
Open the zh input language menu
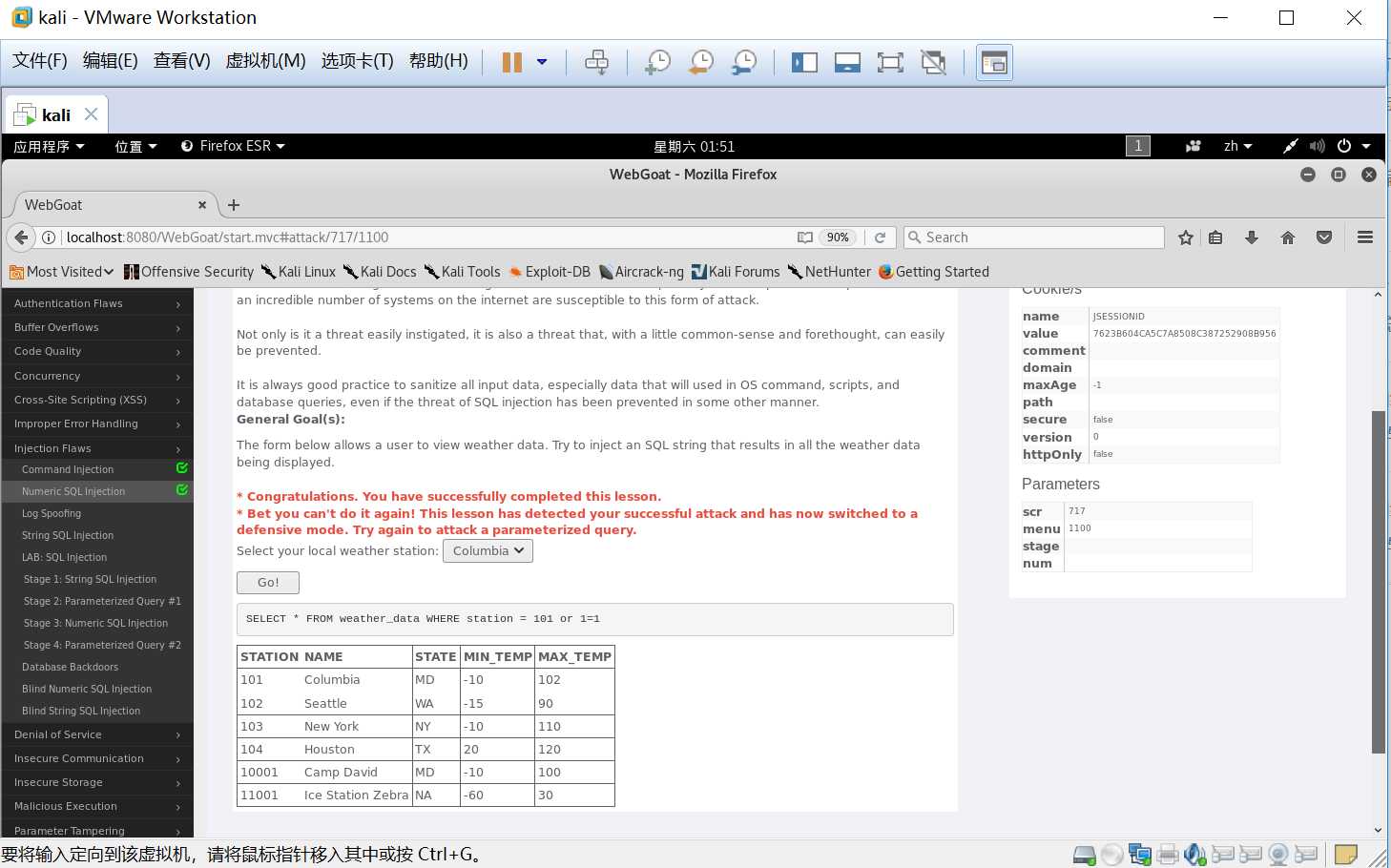[1237, 146]
